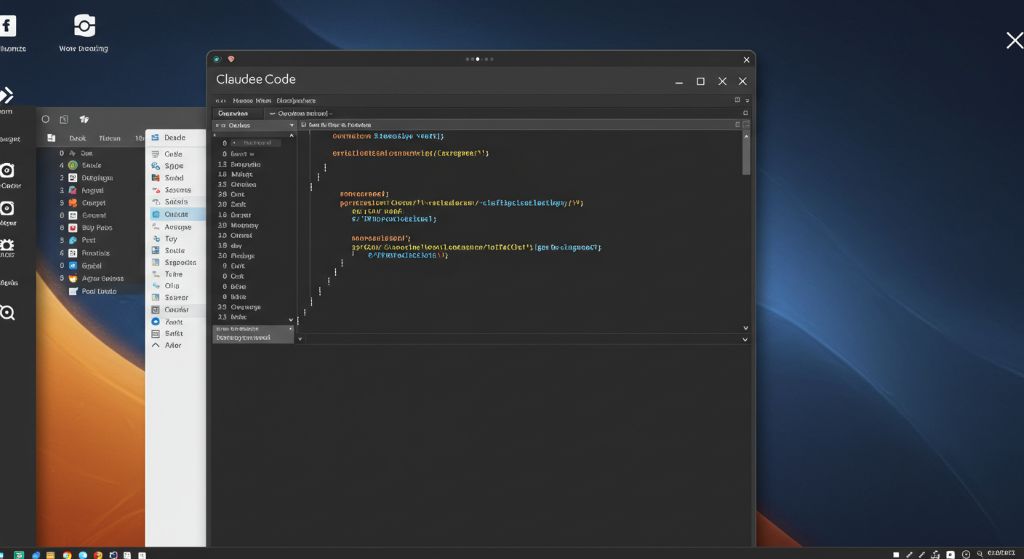Image resolution: width=1024 pixels, height=559 pixels.
Task: Click the small square icon at right of tab row
Action: coord(745,113)
